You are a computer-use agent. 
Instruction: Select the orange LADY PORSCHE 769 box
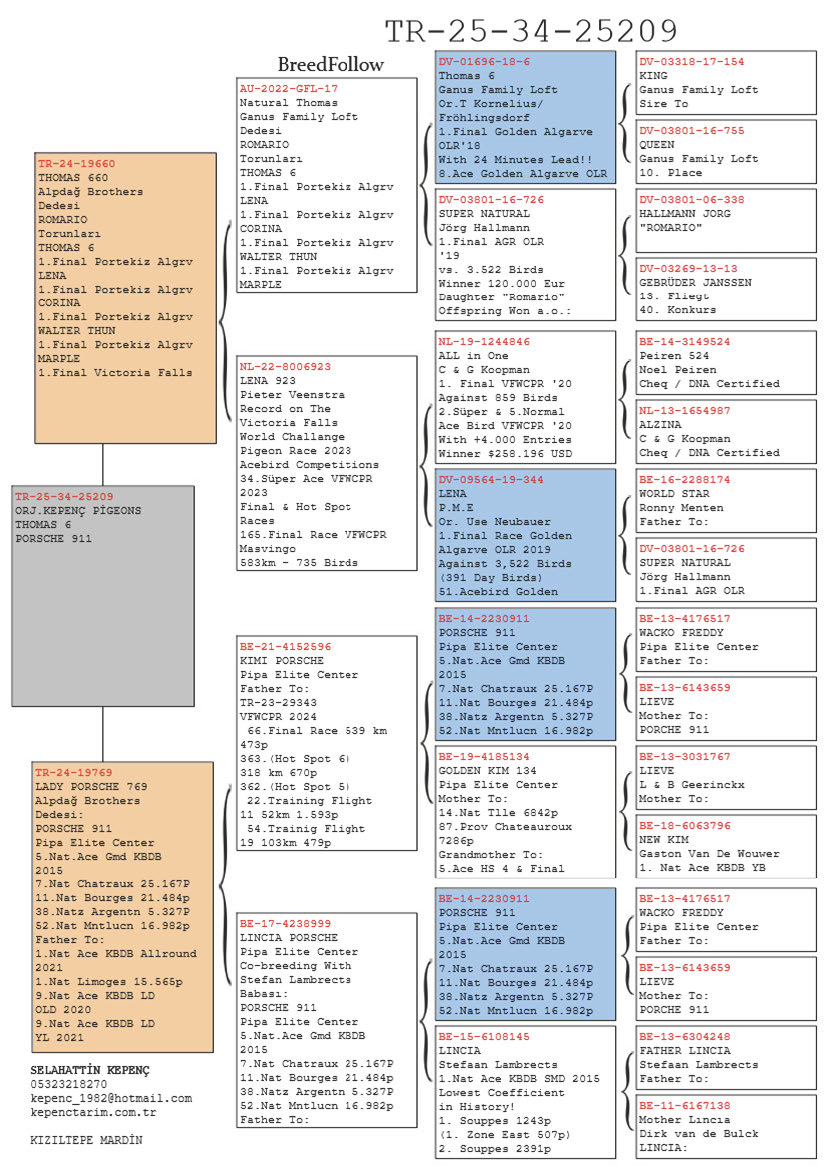pos(123,905)
